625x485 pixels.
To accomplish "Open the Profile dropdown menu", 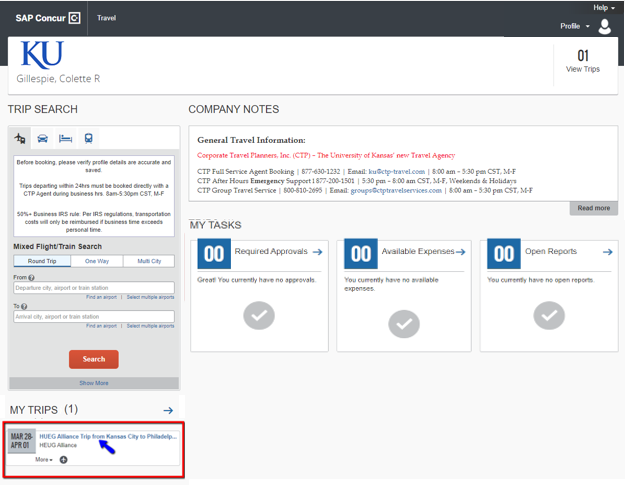I will [574, 26].
